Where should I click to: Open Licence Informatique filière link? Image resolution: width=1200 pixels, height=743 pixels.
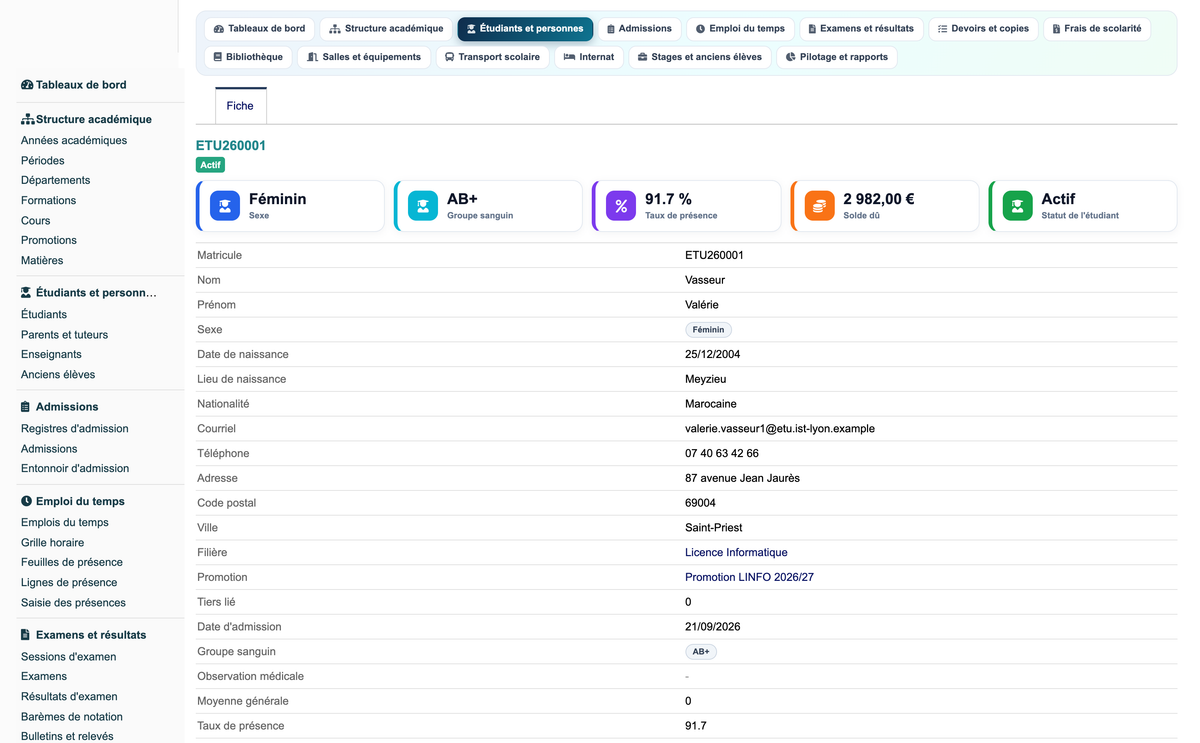tap(736, 552)
